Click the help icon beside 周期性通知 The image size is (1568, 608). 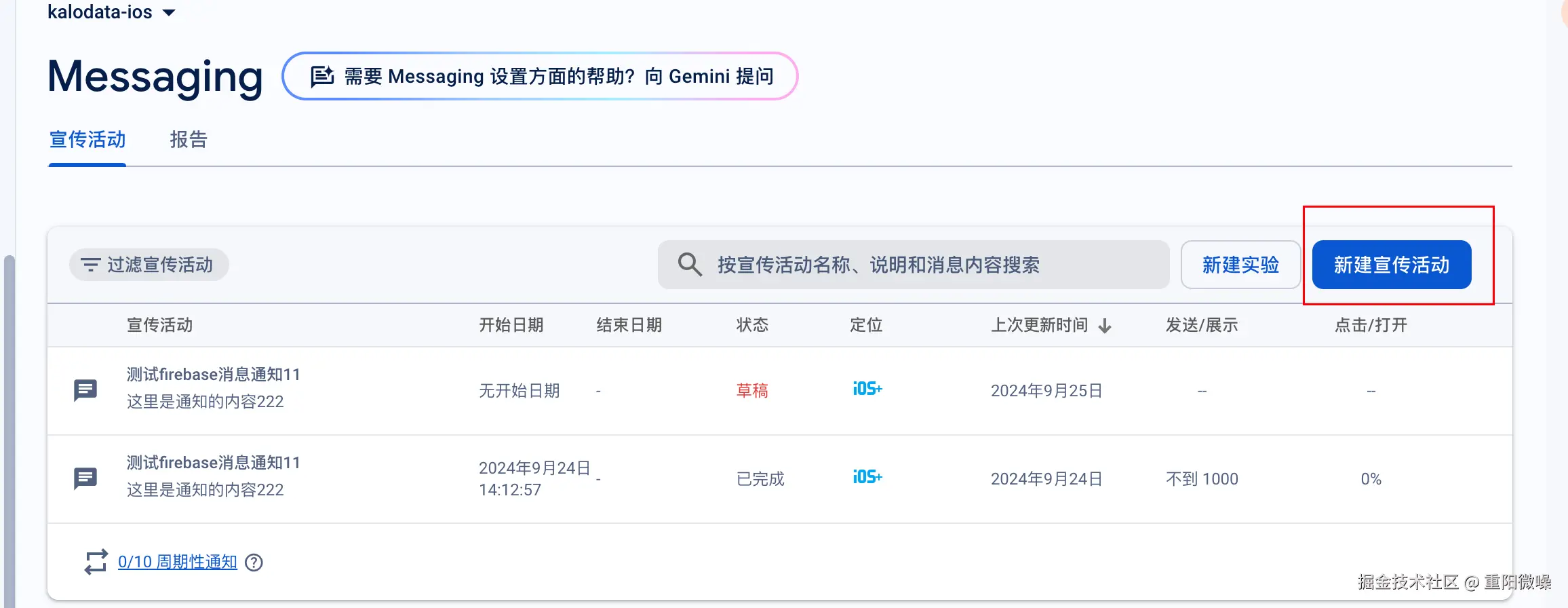[x=254, y=563]
